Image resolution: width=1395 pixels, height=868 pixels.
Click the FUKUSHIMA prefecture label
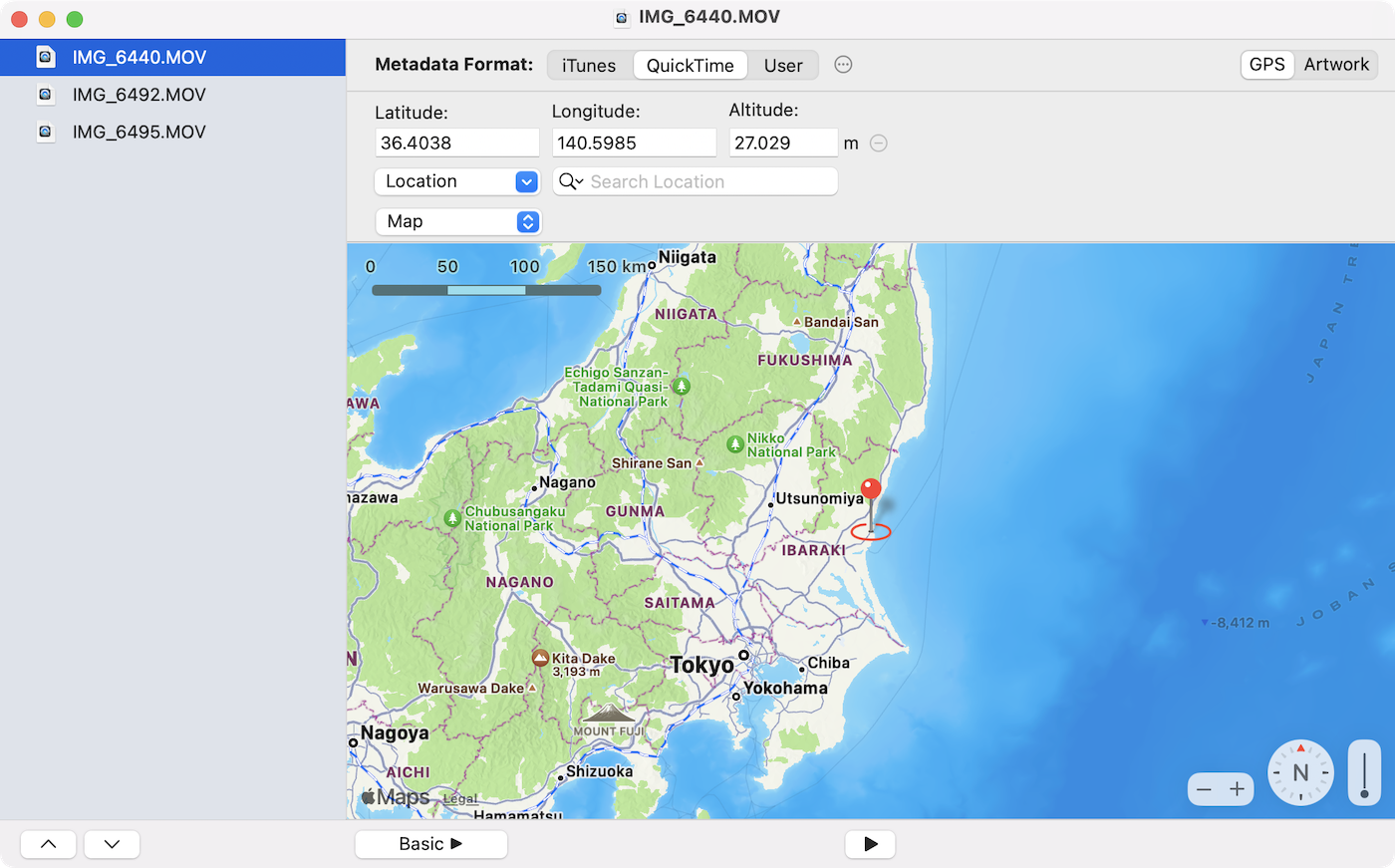(x=805, y=361)
